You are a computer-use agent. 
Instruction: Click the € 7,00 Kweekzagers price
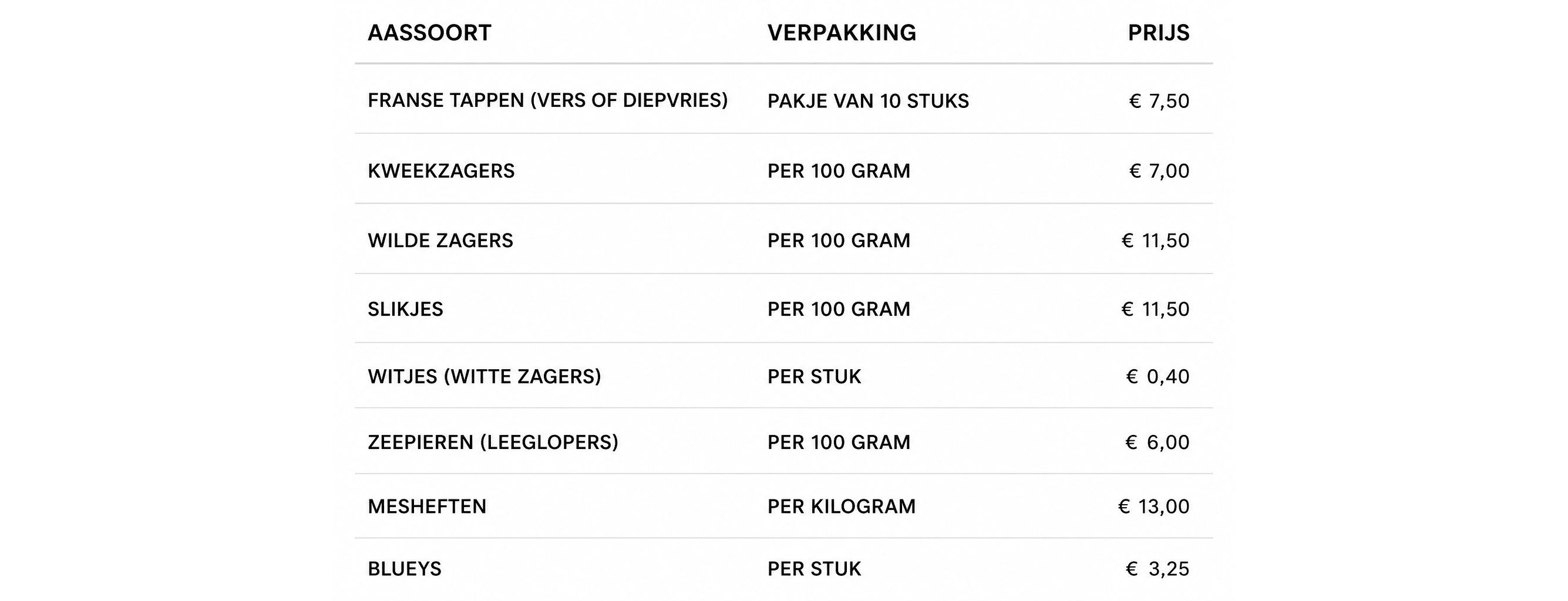pyautogui.click(x=1159, y=171)
